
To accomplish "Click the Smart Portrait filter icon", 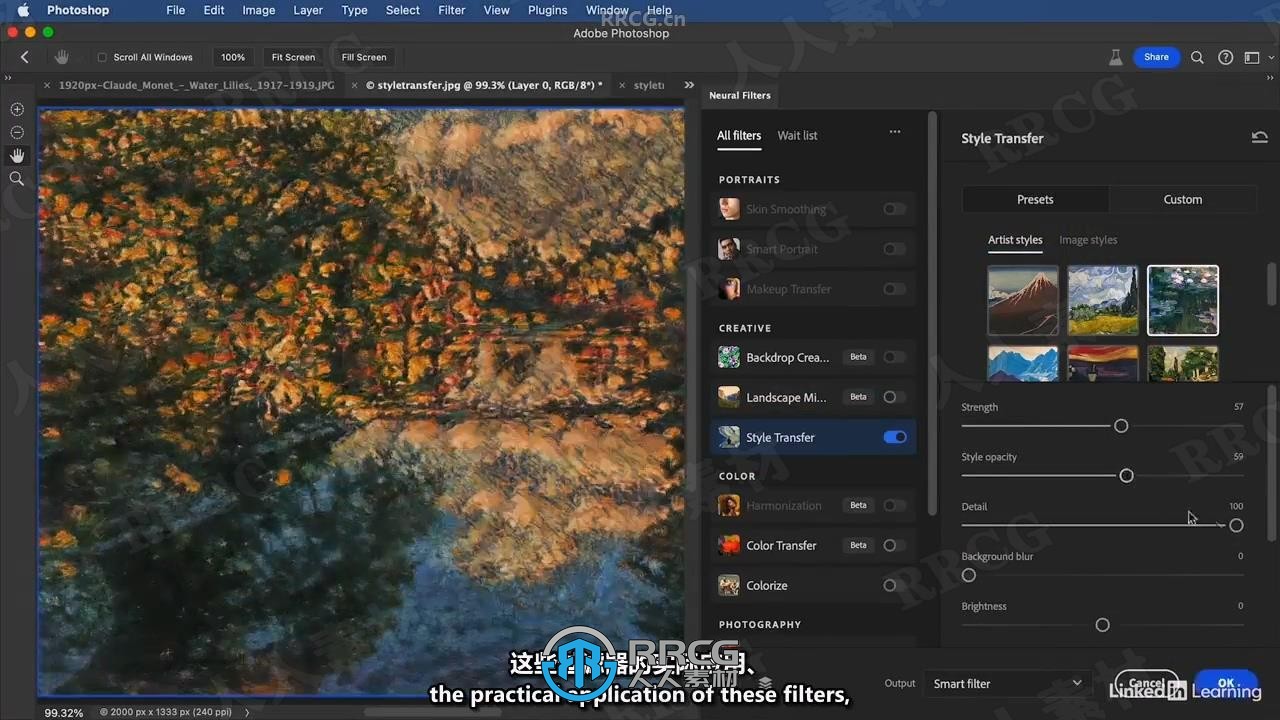I will pos(729,249).
